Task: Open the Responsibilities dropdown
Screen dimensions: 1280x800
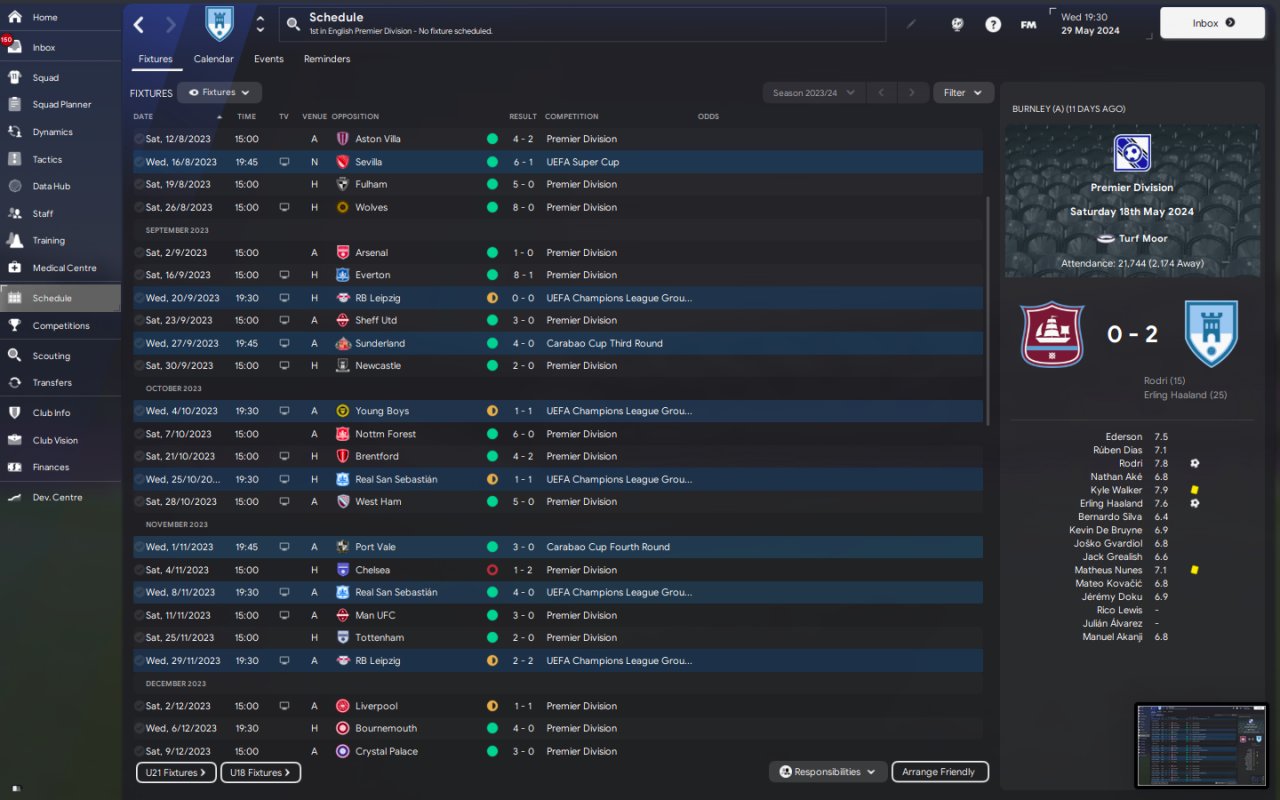Action: click(x=828, y=772)
